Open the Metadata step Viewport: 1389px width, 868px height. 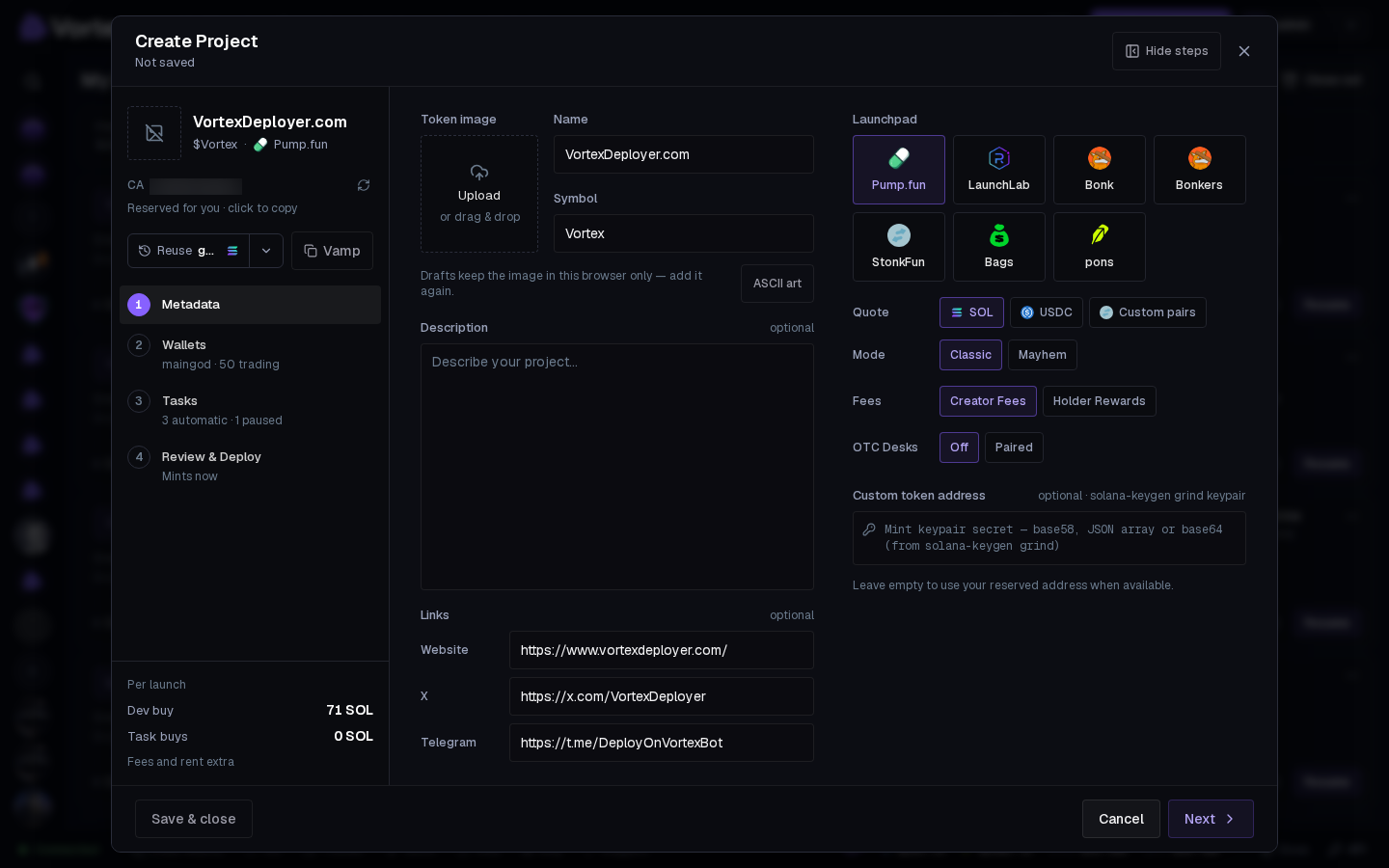(x=250, y=305)
